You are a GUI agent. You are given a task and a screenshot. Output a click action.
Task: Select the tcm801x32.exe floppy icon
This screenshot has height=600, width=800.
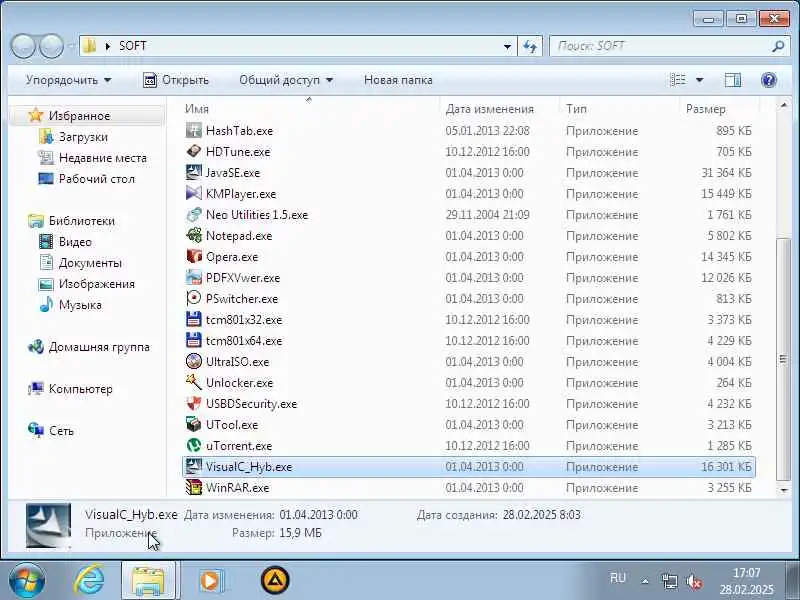click(194, 319)
